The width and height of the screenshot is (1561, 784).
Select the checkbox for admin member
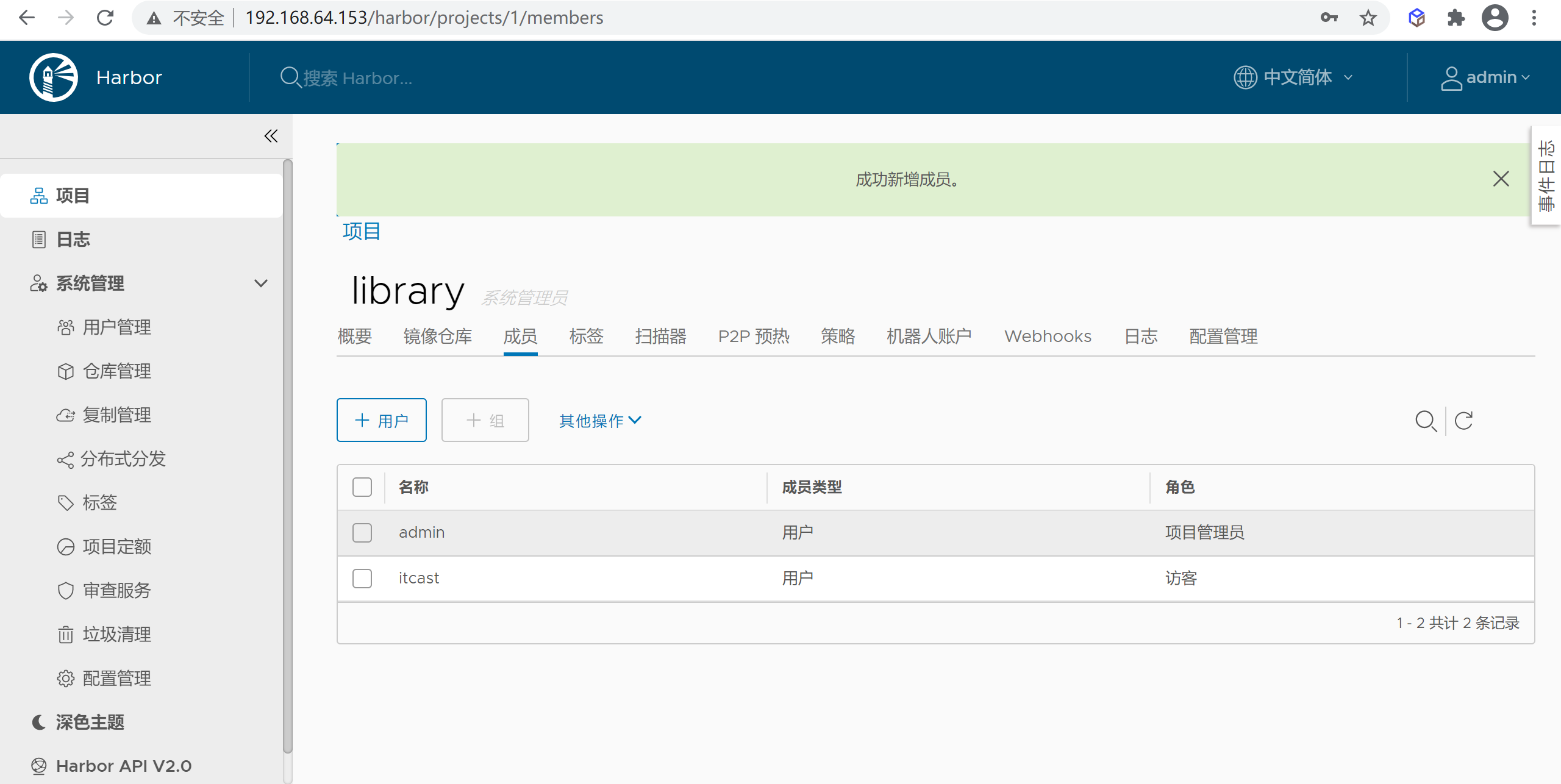pyautogui.click(x=362, y=532)
